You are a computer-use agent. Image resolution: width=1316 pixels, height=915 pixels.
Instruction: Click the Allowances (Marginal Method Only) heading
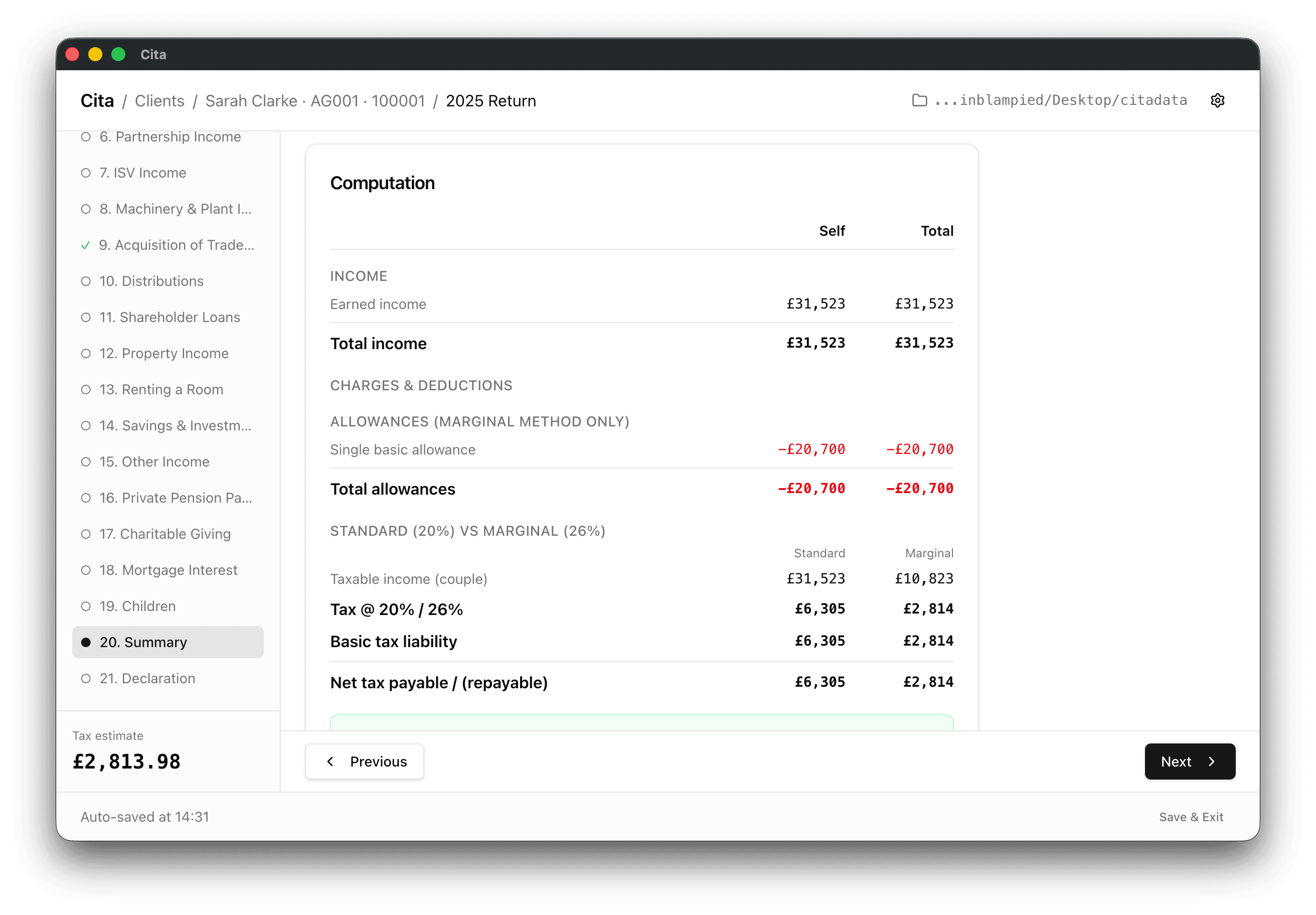[480, 421]
